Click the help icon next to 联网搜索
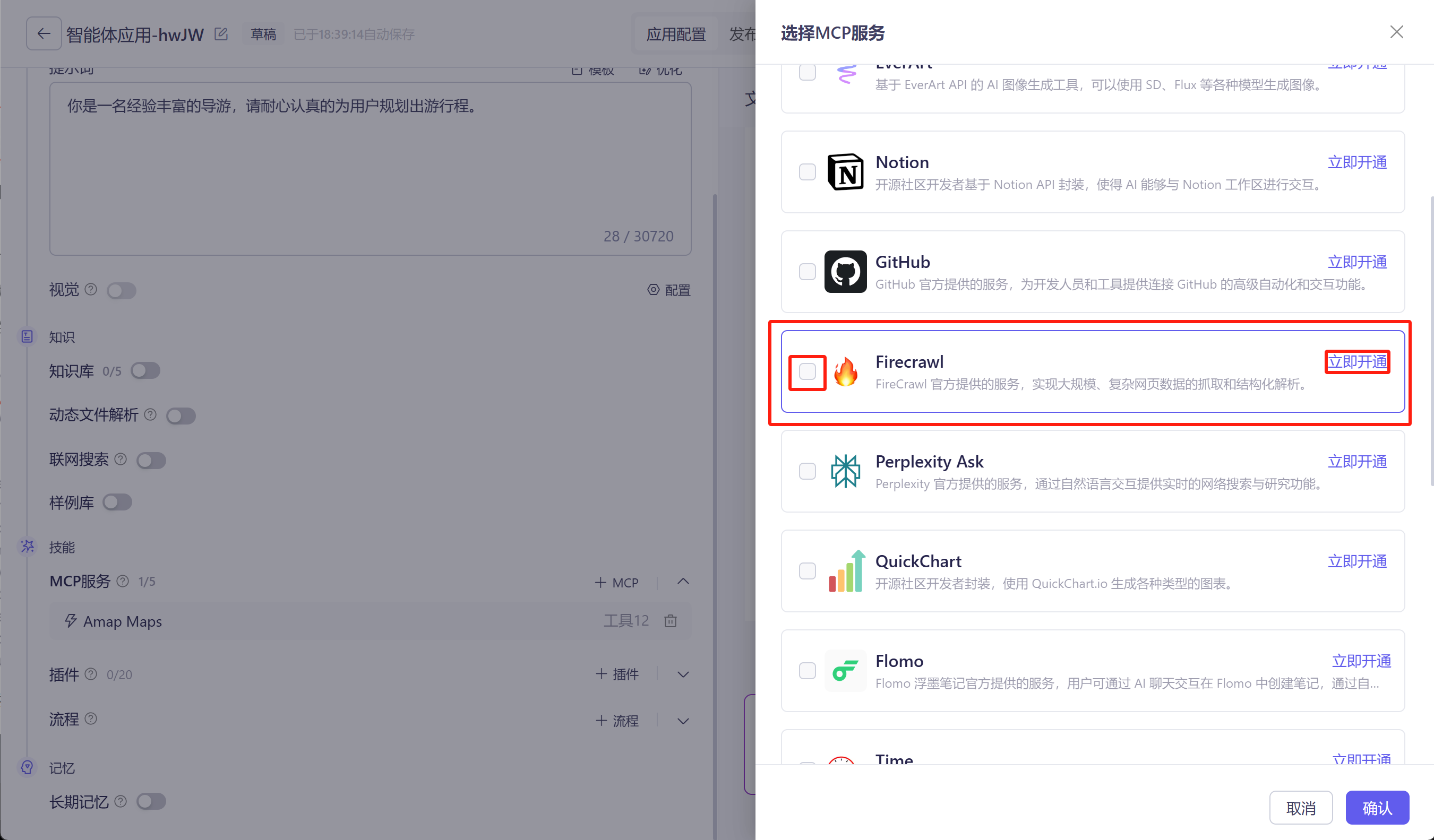1434x840 pixels. [x=121, y=459]
